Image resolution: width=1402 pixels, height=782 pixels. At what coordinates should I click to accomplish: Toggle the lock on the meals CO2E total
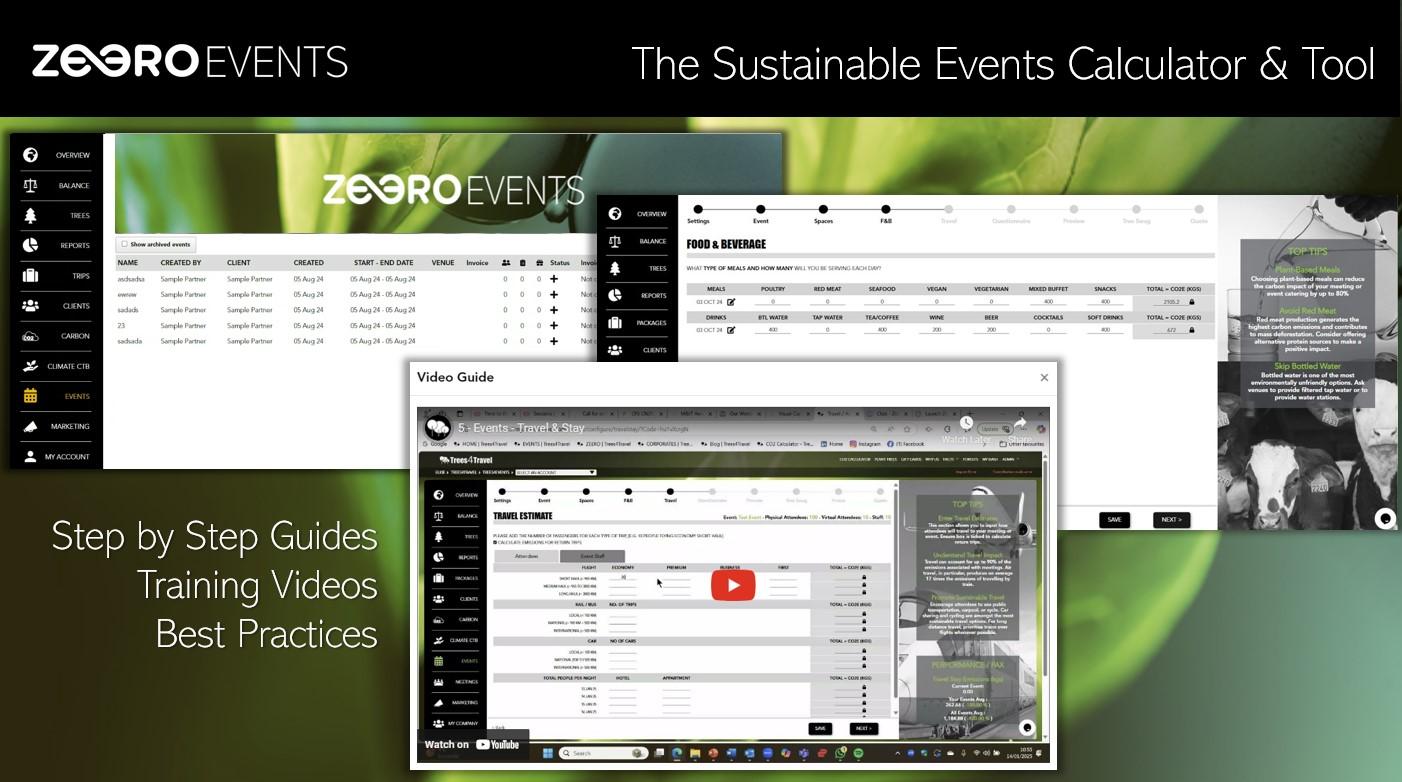[1192, 302]
